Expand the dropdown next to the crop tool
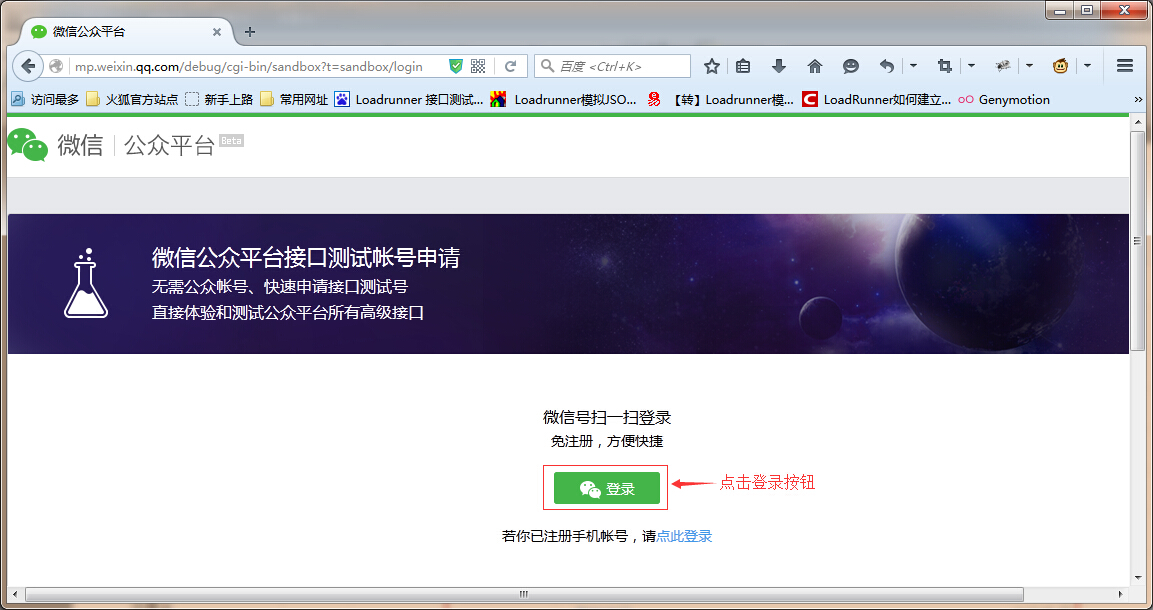The height and width of the screenshot is (610, 1153). click(x=971, y=66)
